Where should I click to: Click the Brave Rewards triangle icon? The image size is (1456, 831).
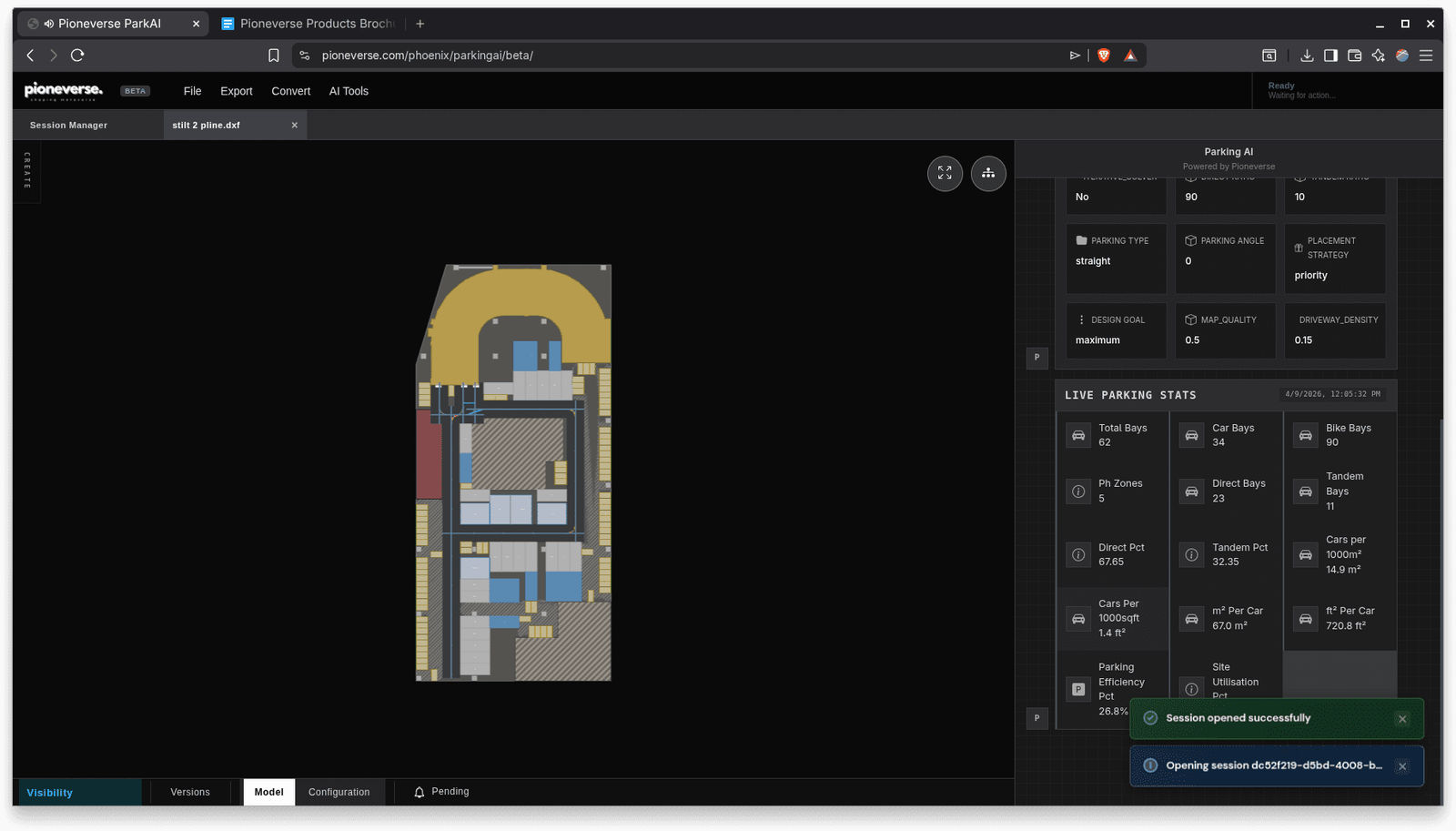click(1130, 56)
